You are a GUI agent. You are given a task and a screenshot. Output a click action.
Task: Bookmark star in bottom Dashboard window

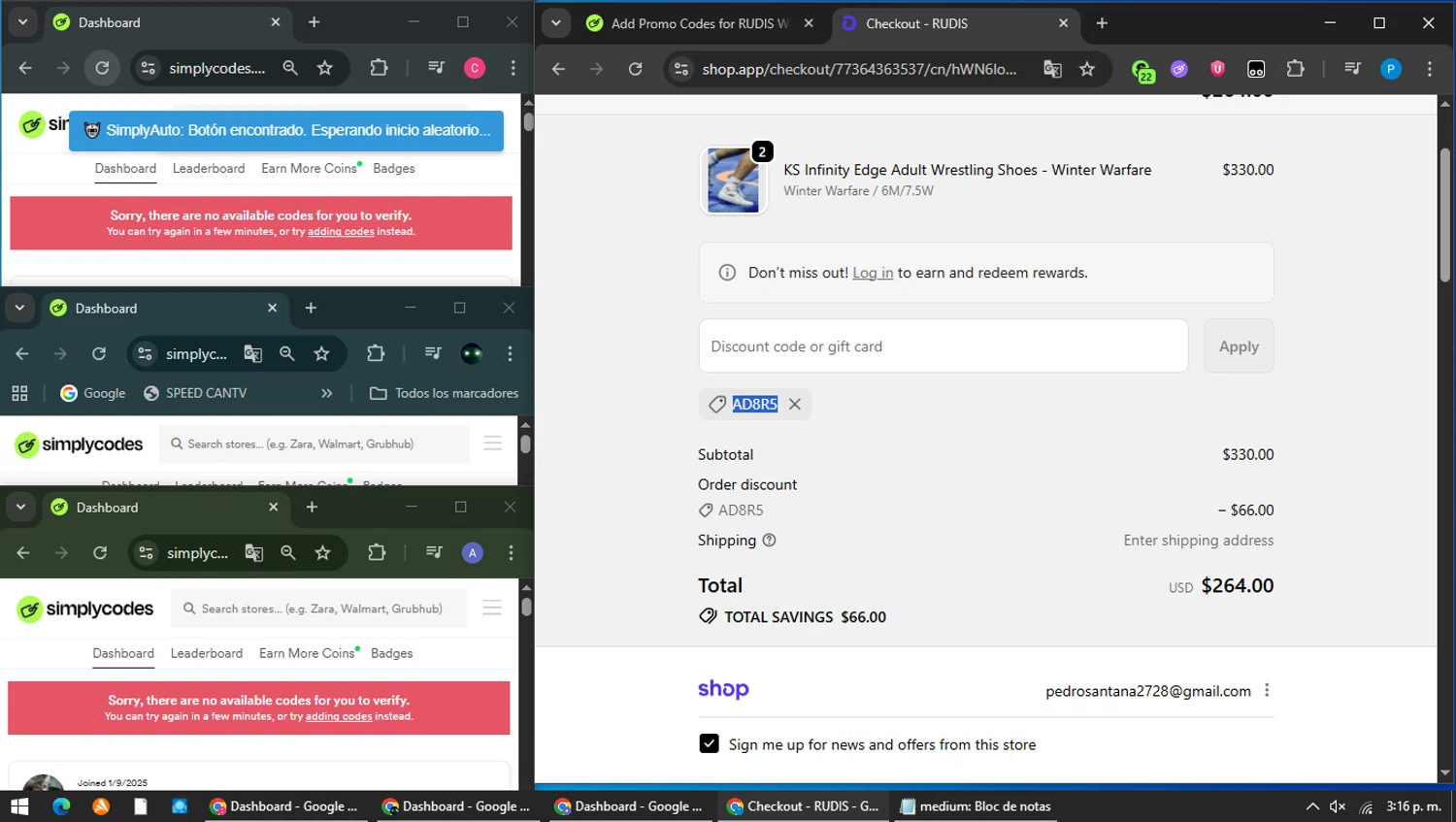coord(323,553)
